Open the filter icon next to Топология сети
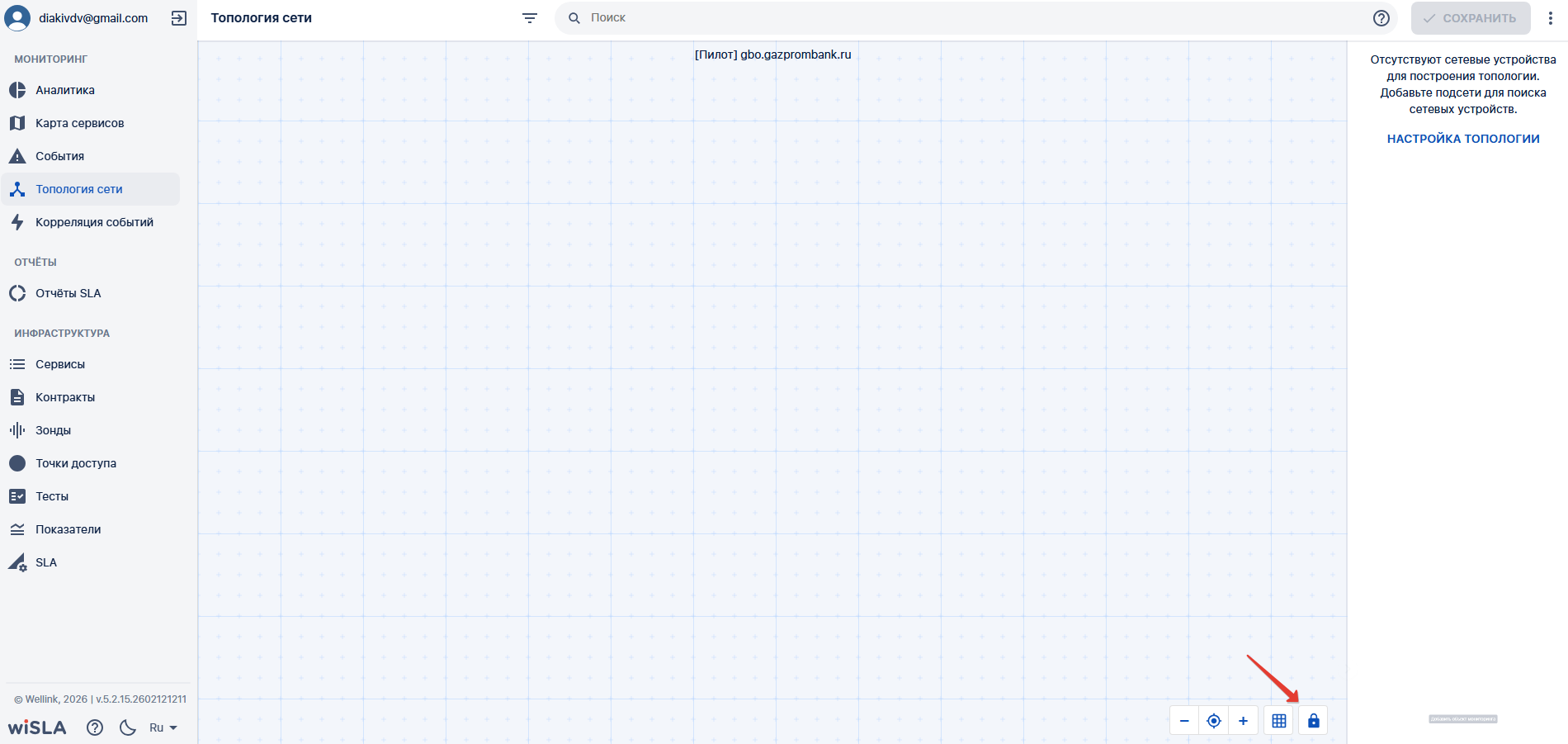Image resolution: width=1568 pixels, height=744 pixels. pos(530,18)
